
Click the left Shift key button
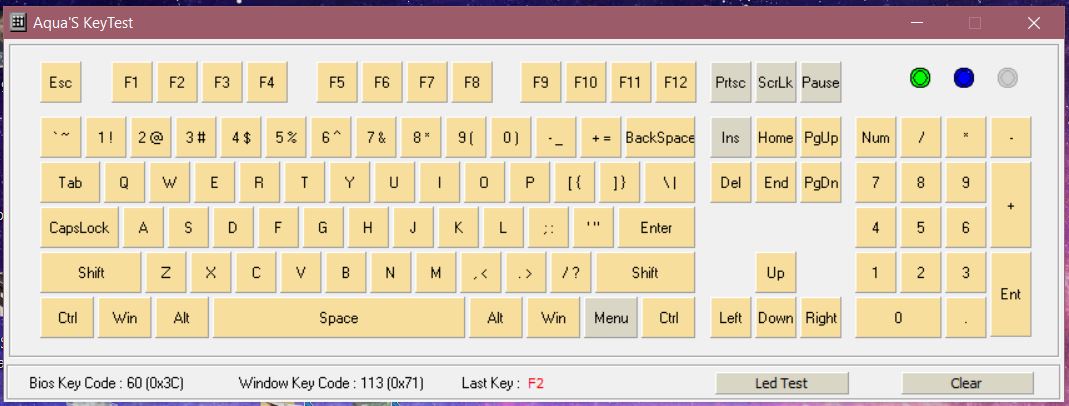coord(91,272)
